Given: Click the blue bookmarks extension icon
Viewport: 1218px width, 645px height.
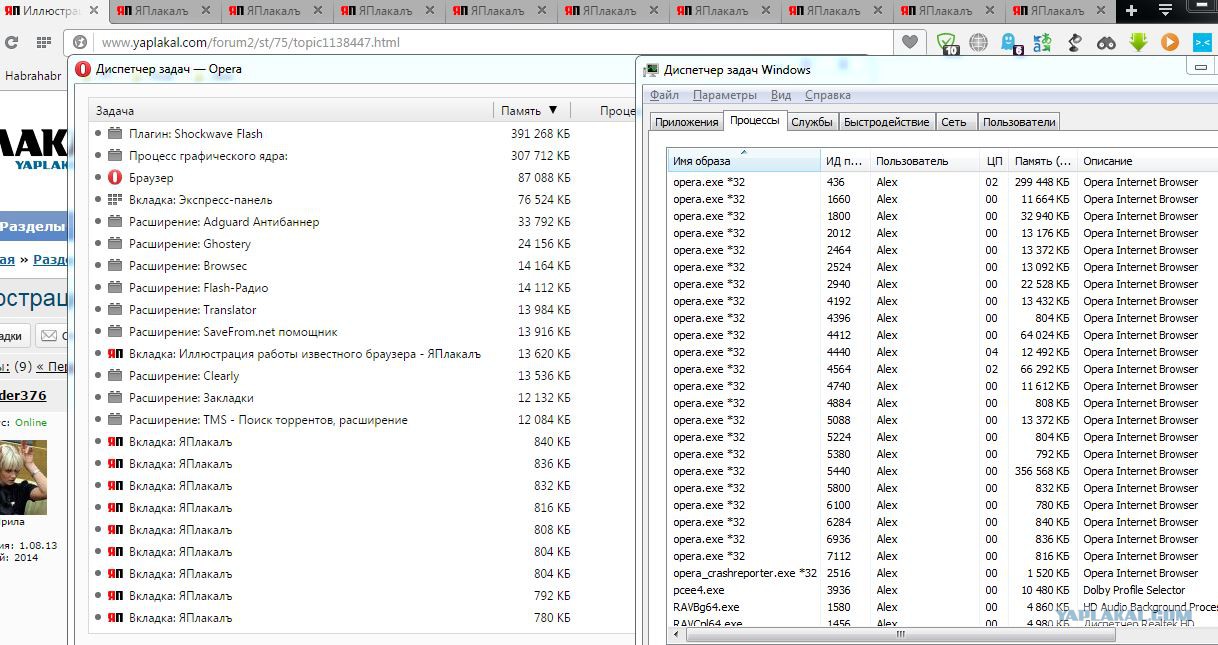Looking at the screenshot, I should (1202, 42).
